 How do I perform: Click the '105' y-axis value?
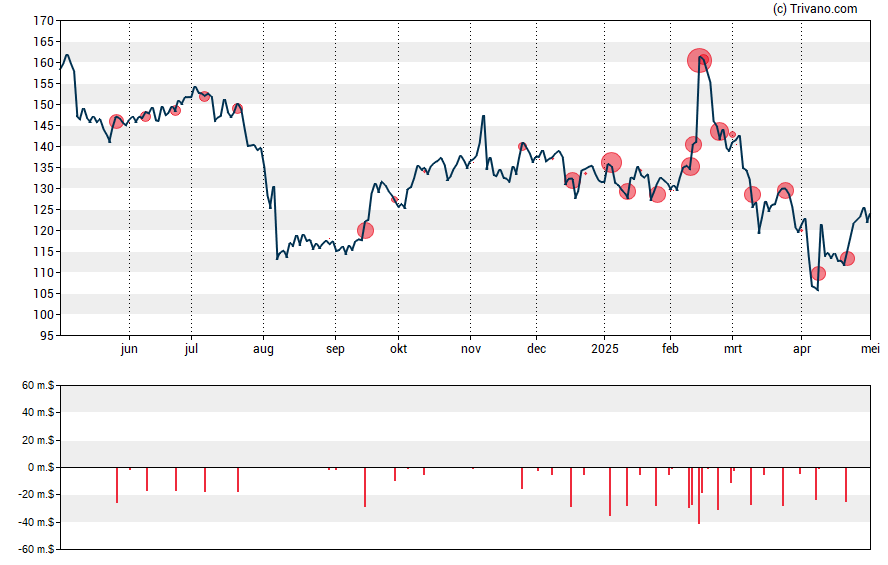click(x=44, y=293)
